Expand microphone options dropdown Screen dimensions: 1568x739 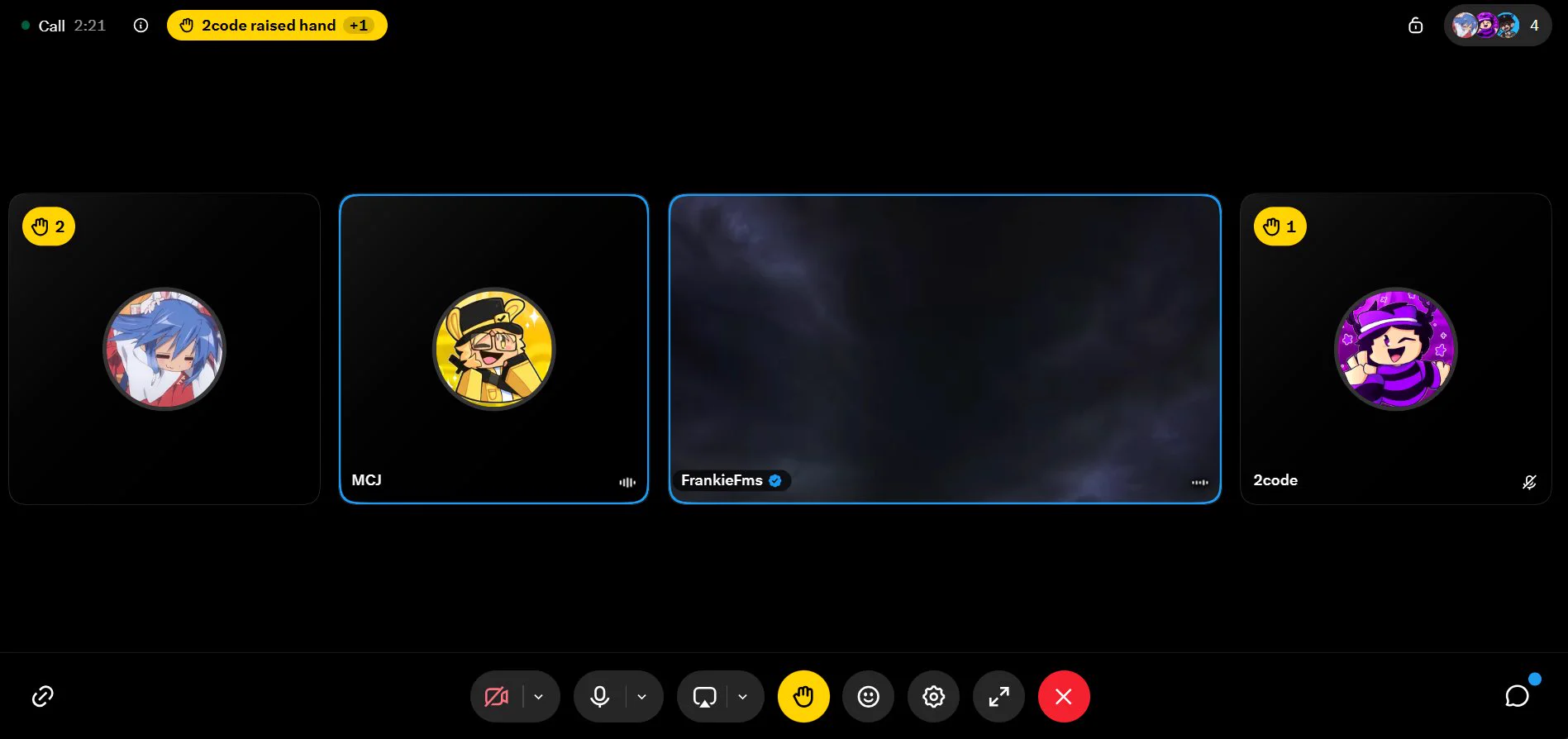point(642,697)
